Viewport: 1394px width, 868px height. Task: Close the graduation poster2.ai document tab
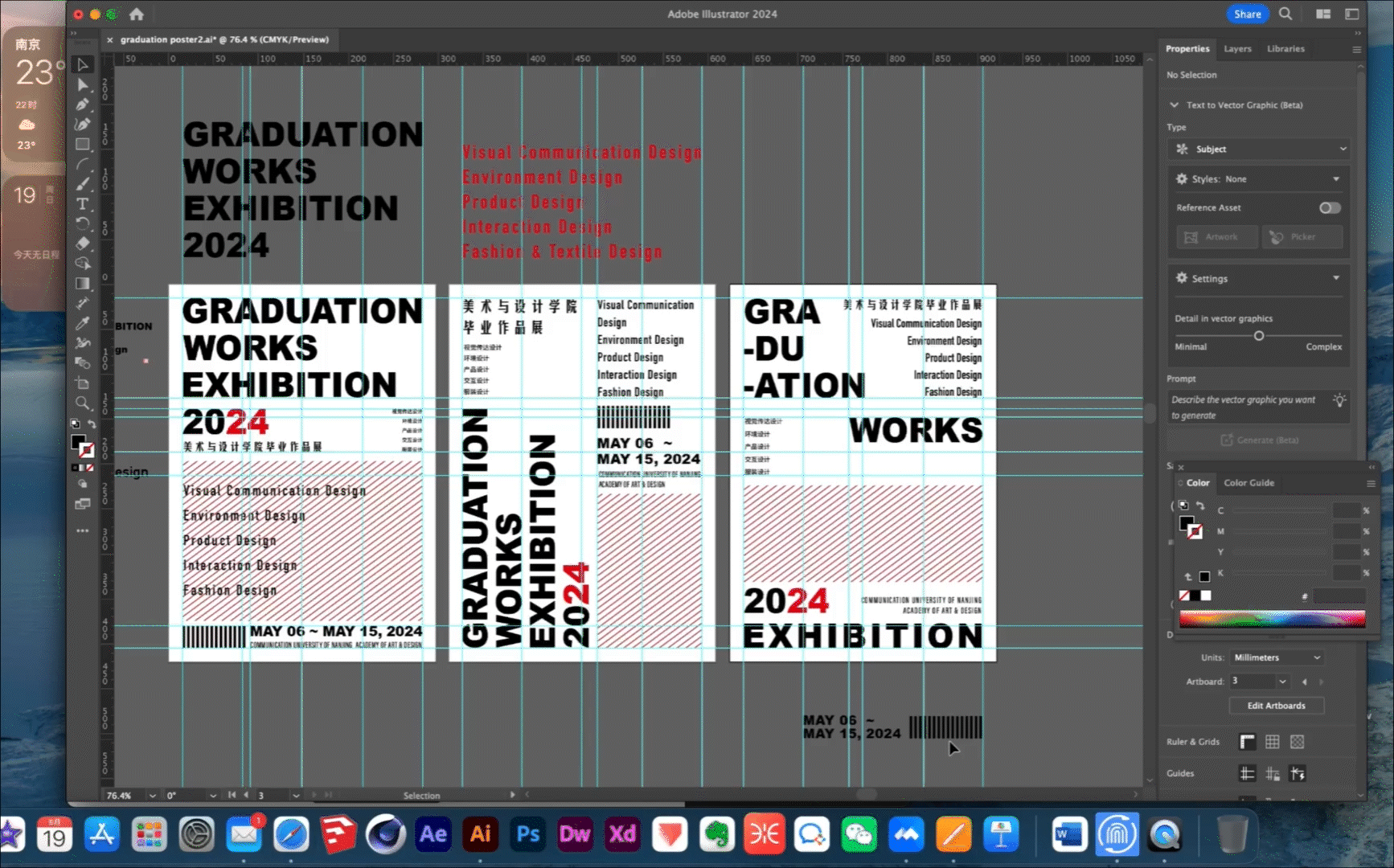110,39
